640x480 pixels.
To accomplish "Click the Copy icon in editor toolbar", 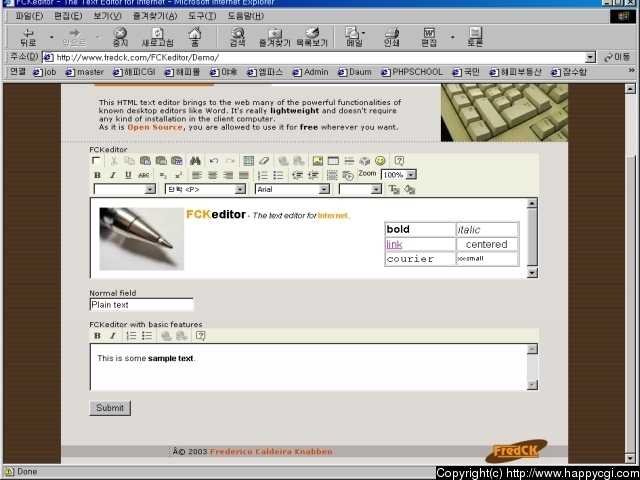I will (x=129, y=161).
